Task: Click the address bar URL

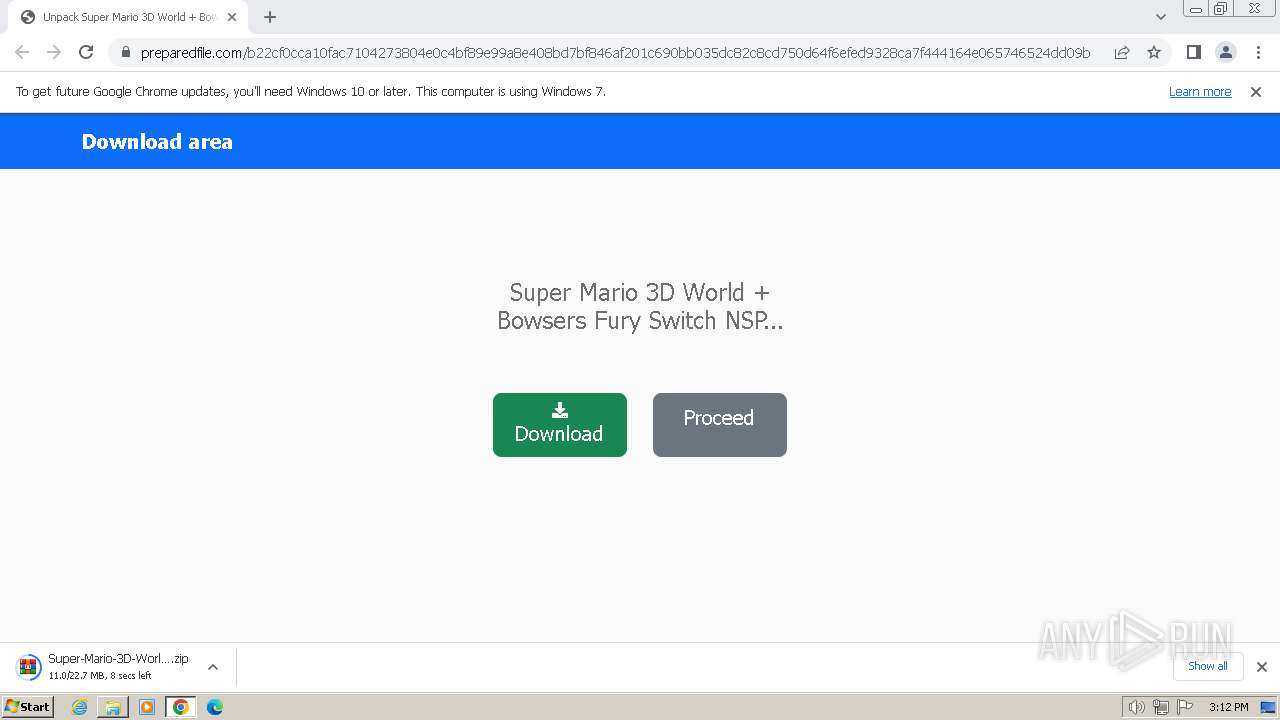Action: (615, 53)
